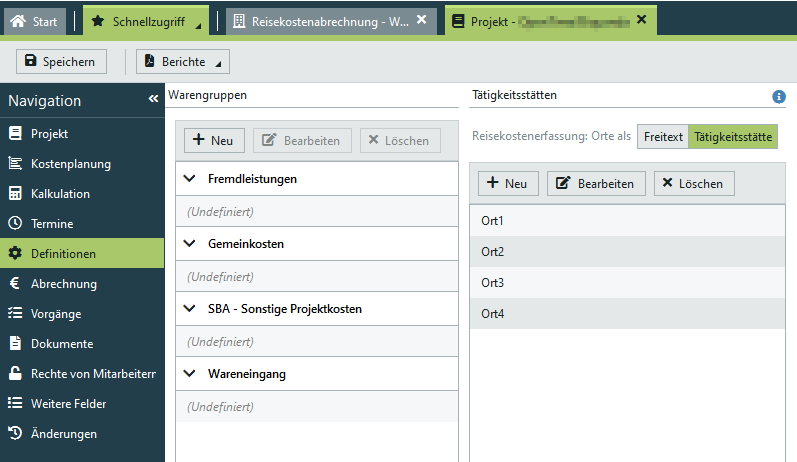Collapse the Gemeinkosten group chevron

tap(191, 244)
